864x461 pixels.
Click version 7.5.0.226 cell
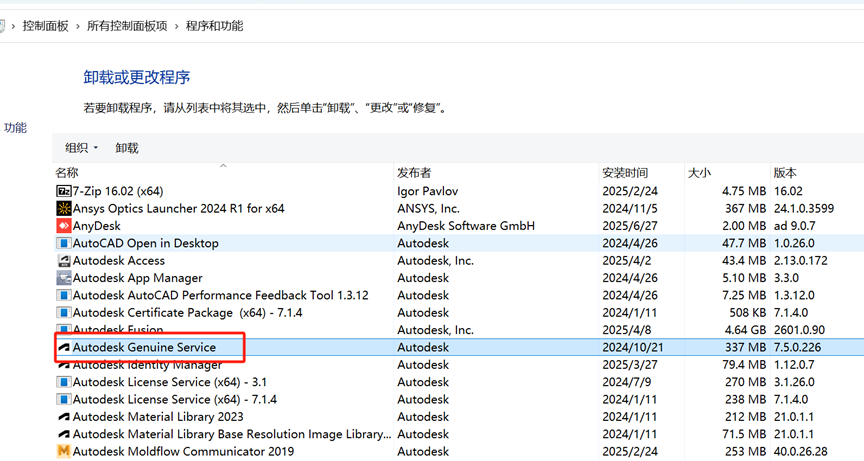tap(797, 347)
